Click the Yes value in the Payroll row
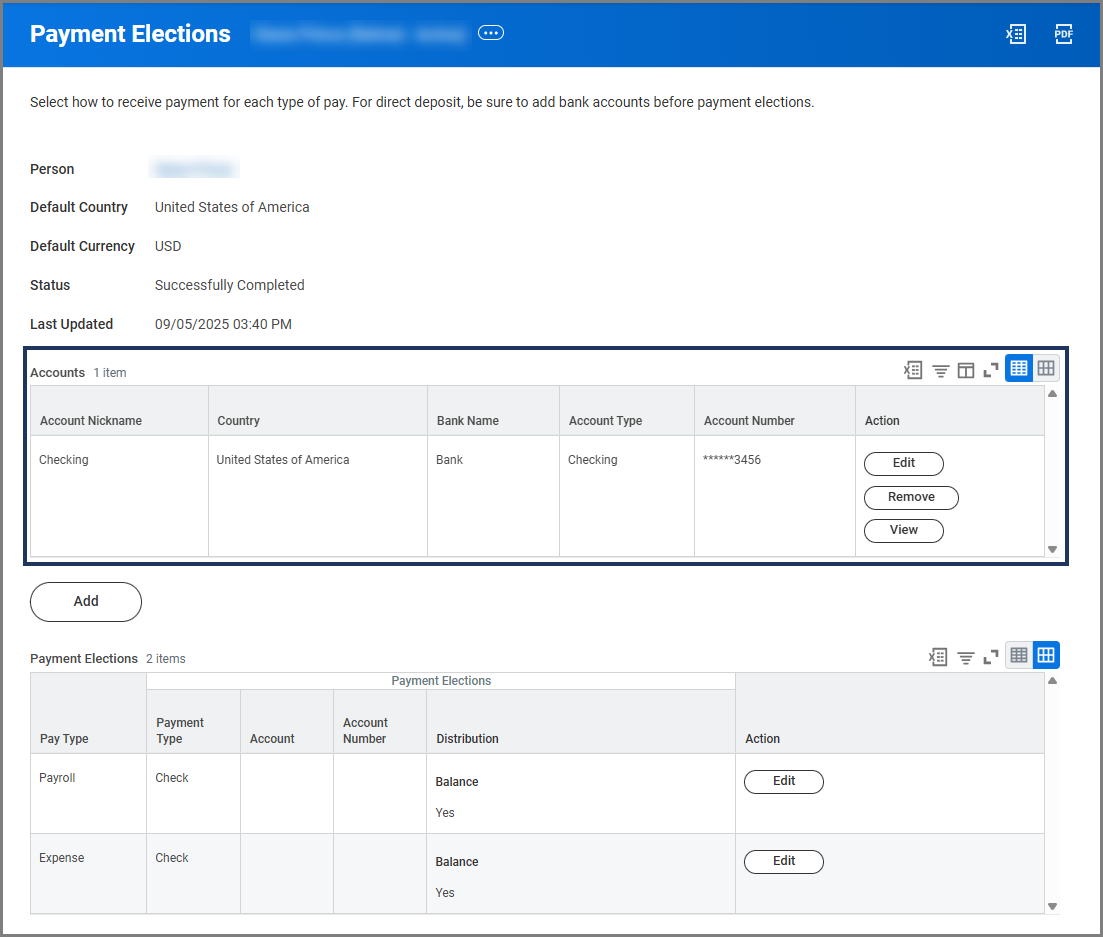The width and height of the screenshot is (1103, 937). coord(445,813)
